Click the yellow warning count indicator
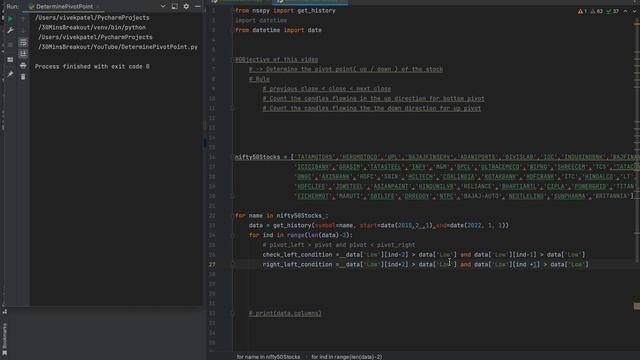The height and width of the screenshot is (360, 640). (582, 11)
